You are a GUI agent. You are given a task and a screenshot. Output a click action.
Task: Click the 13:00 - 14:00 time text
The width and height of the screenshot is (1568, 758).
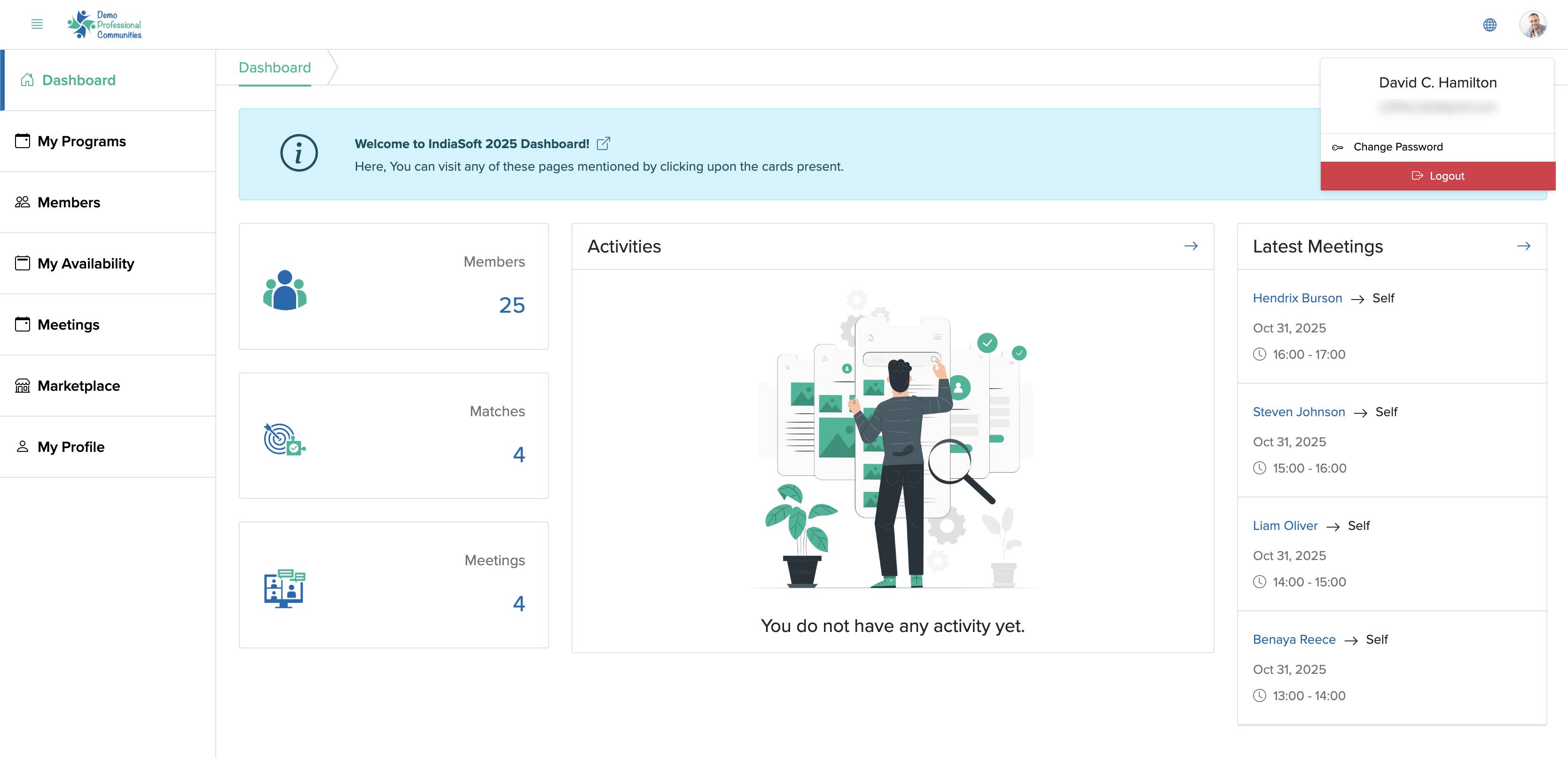click(1309, 696)
